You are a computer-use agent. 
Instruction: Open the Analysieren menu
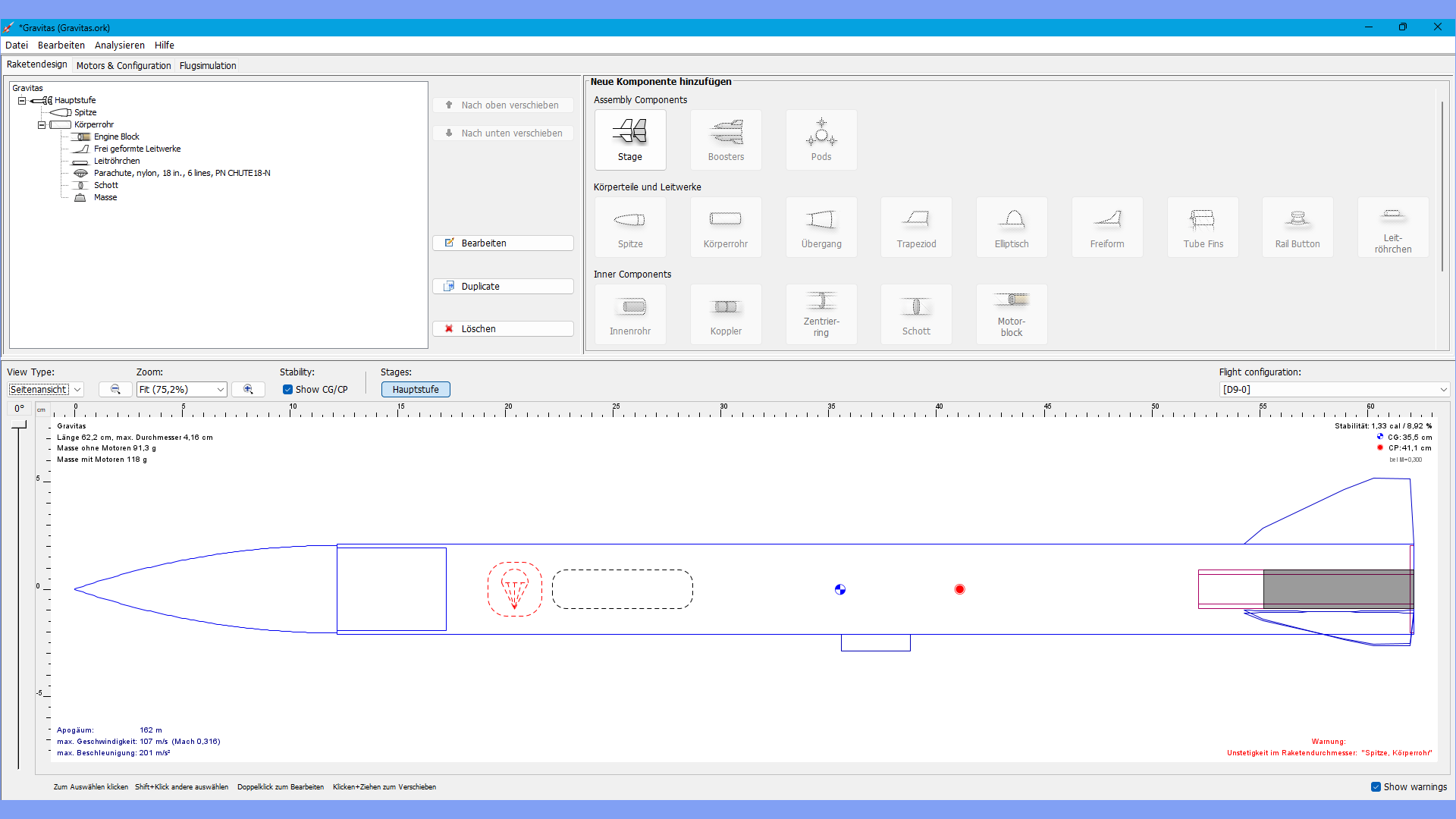click(x=119, y=45)
